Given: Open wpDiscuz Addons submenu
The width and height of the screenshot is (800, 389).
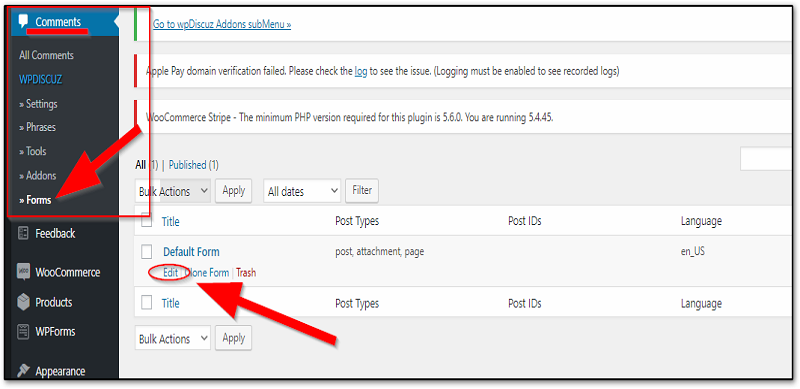Looking at the screenshot, I should [38, 176].
